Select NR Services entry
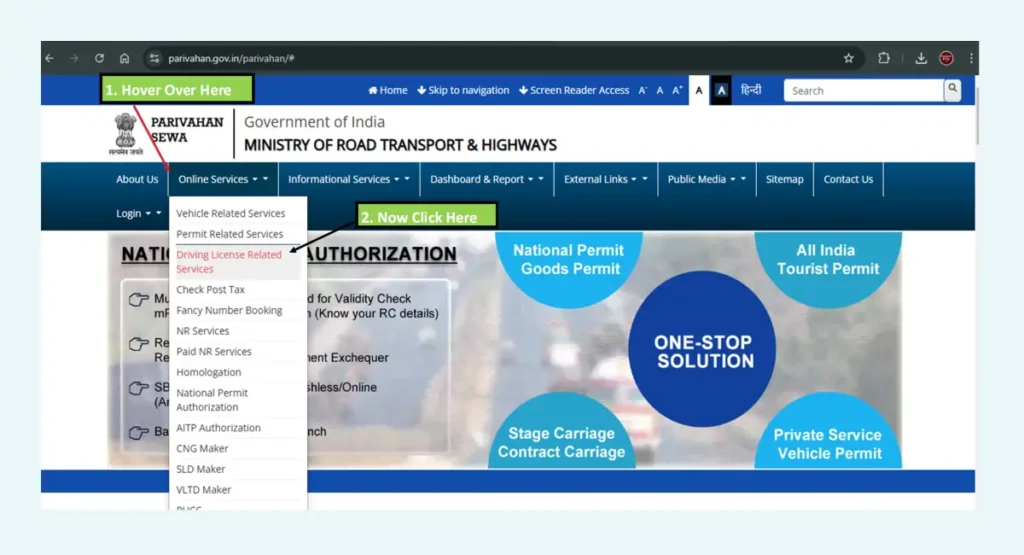 coord(202,331)
